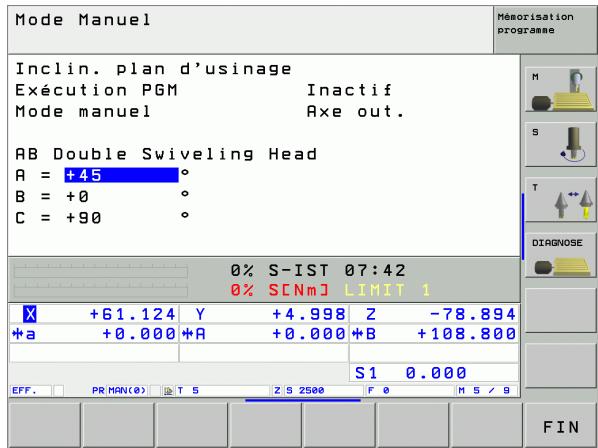Click the first empty soft key in bottom row
598x448 pixels.
coord(44,425)
